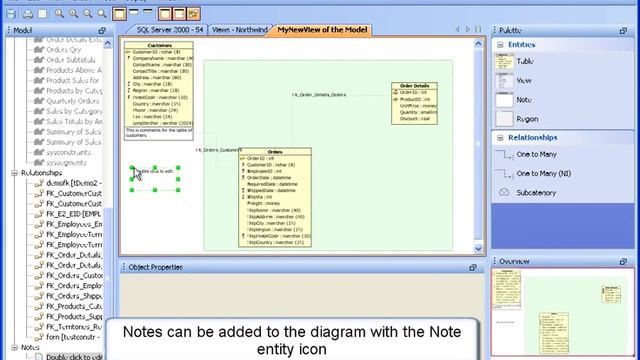Click the diagram scrollbar up arrow
The image size is (640, 360).
click(x=478, y=44)
